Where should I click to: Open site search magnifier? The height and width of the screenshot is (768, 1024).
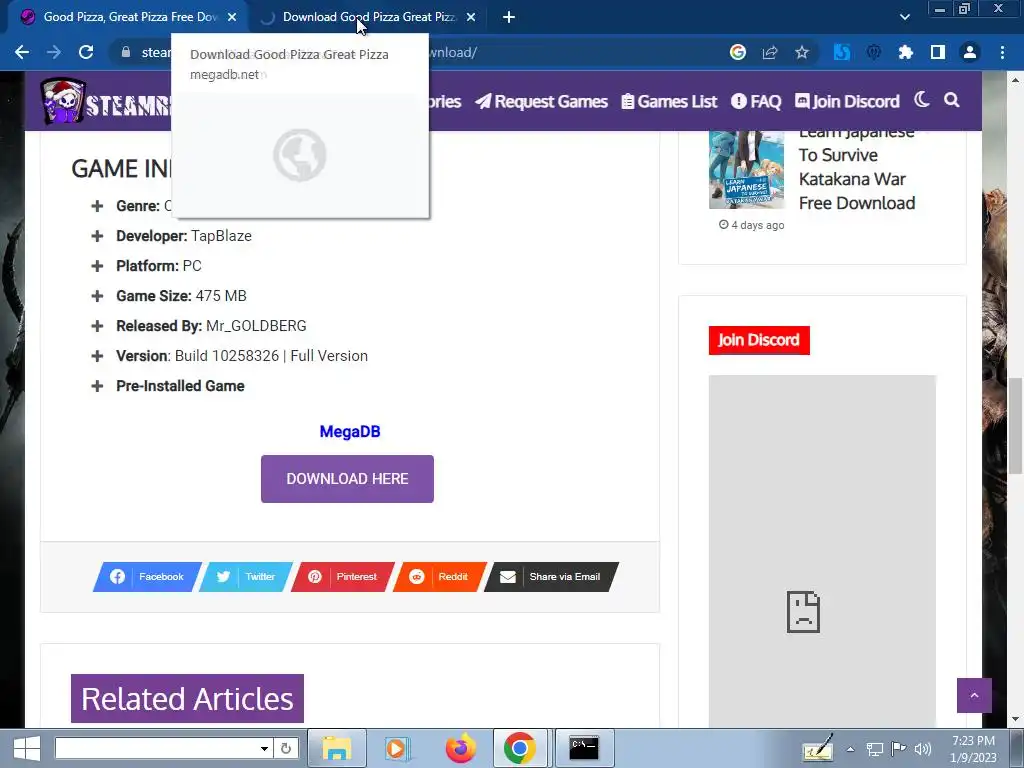[x=952, y=100]
